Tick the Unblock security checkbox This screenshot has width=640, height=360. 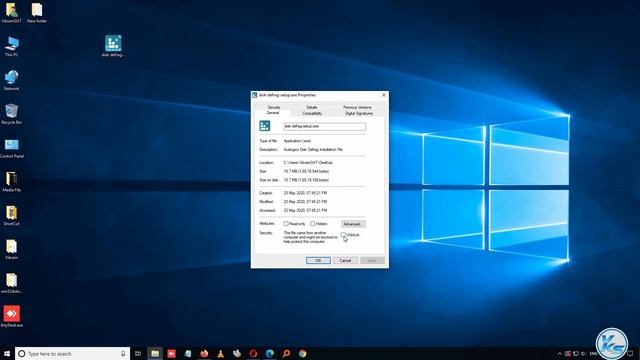tap(343, 235)
